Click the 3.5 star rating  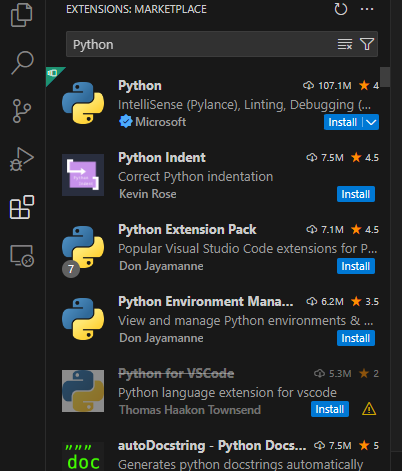[365, 301]
